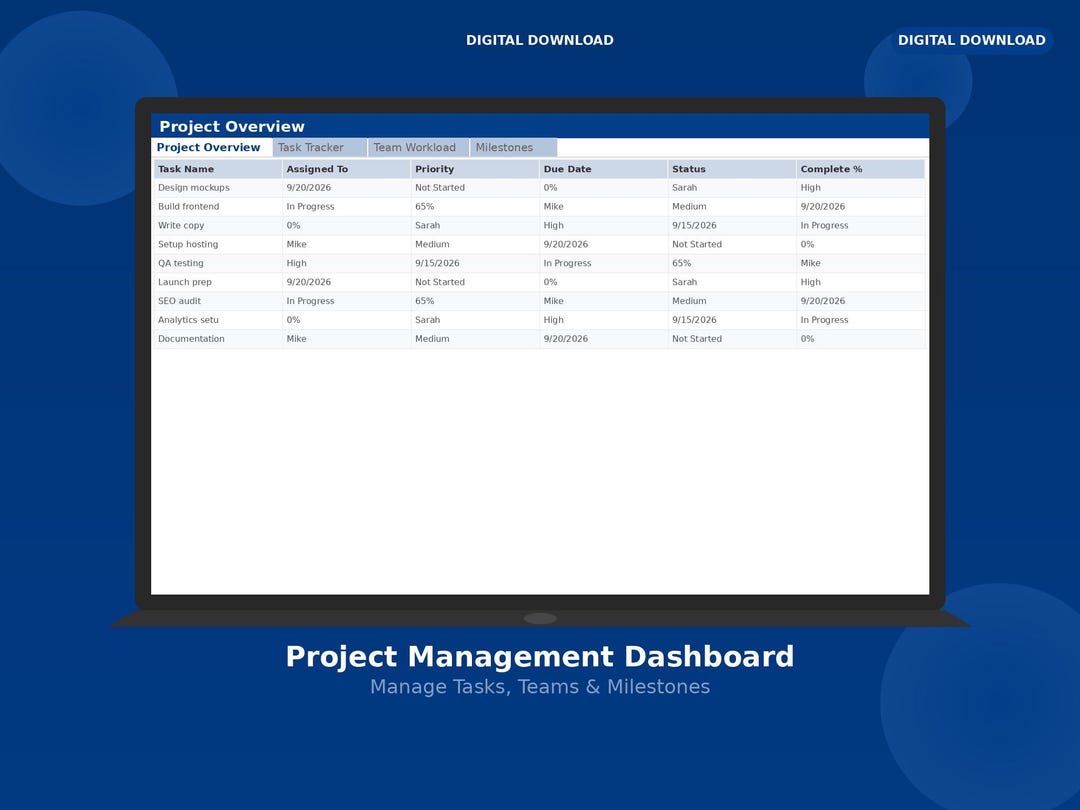Click the DIGITAL DOWNLOAD badge at top right

coord(971,40)
